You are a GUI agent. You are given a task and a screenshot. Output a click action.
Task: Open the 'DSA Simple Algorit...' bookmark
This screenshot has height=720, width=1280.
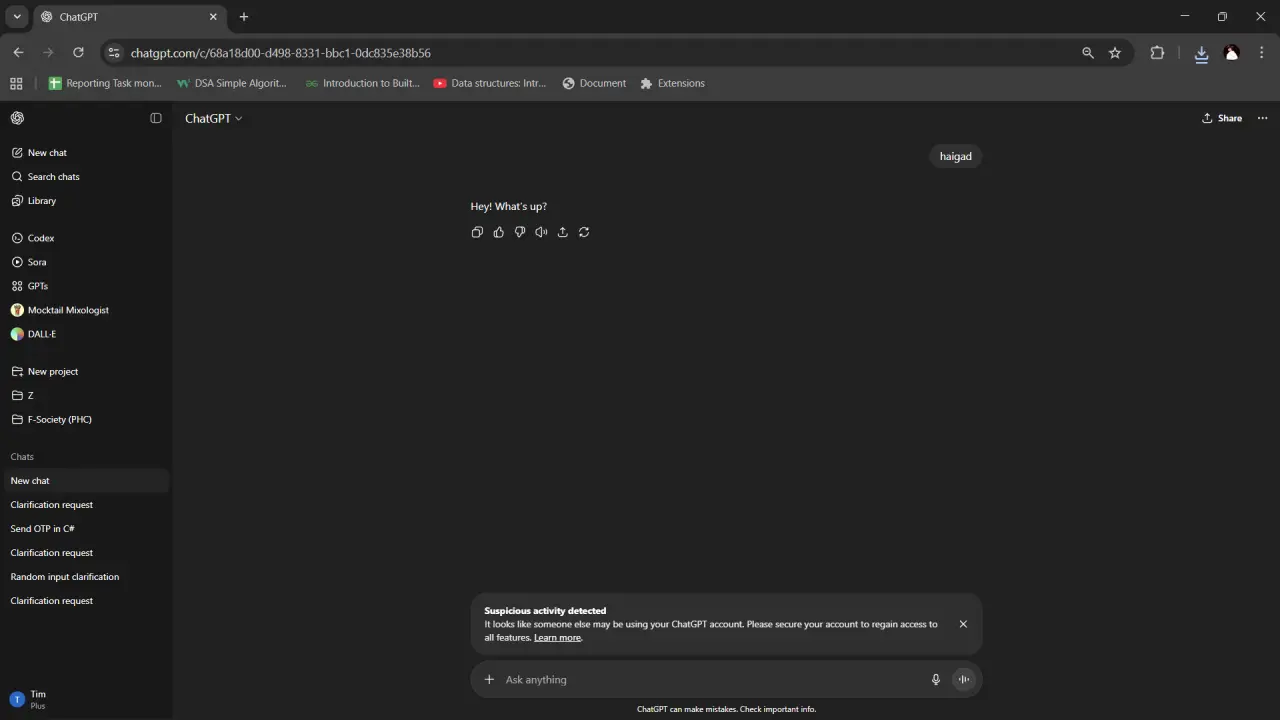pos(232,84)
